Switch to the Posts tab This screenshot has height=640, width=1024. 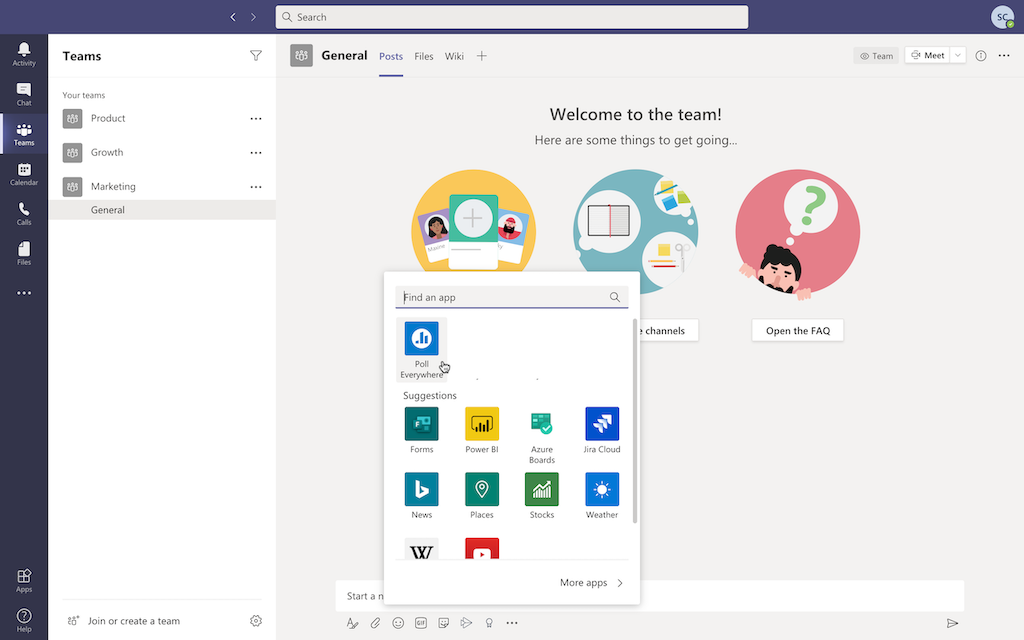391,56
